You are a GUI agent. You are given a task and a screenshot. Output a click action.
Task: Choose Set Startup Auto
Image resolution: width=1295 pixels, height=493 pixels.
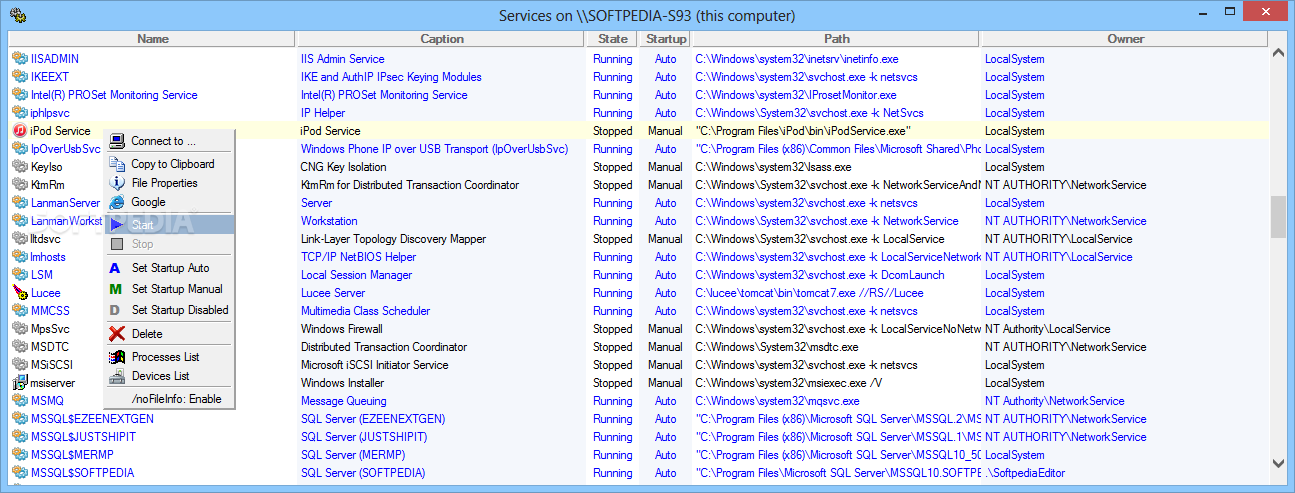point(169,268)
